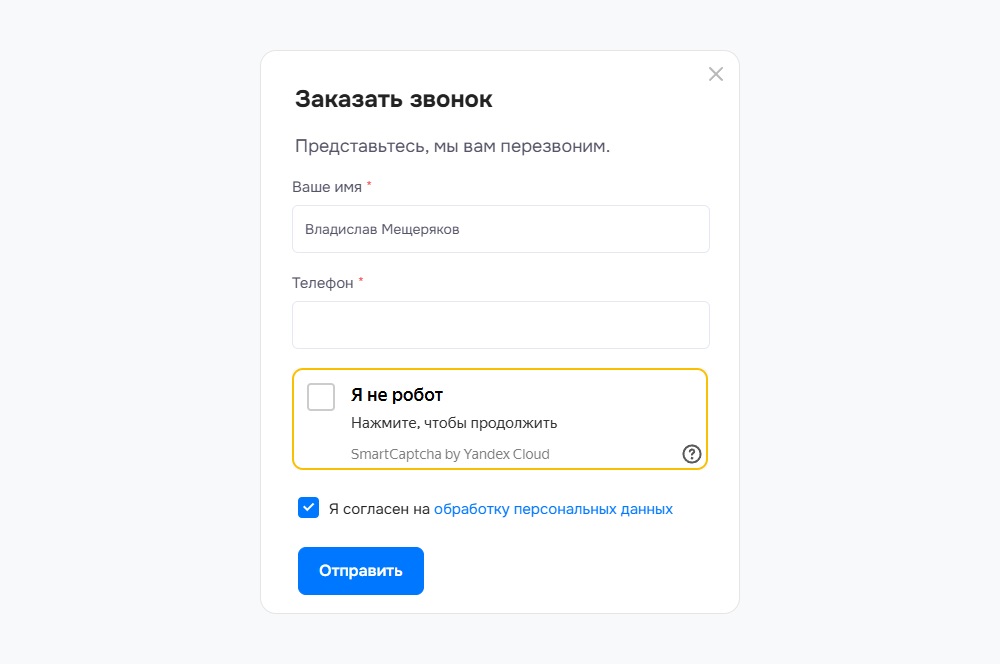Click the SmartCaptcha by Yandex Cloud caption
Viewport: 1000px width, 664px height.
pyautogui.click(x=450, y=454)
